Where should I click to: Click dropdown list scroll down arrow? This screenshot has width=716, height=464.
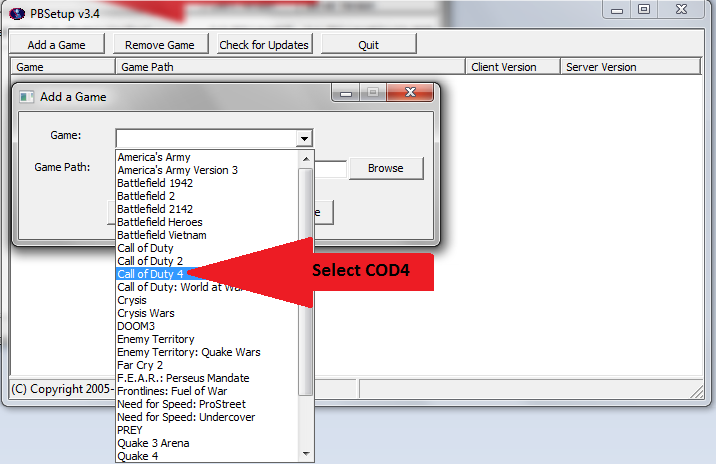pyautogui.click(x=306, y=454)
